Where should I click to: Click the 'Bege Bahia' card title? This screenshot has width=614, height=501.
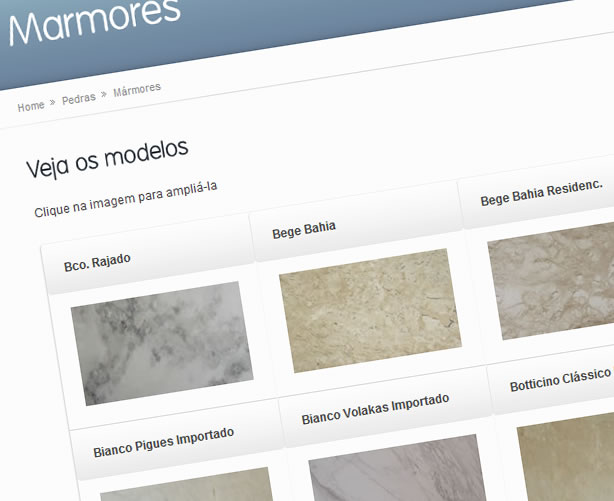(304, 230)
